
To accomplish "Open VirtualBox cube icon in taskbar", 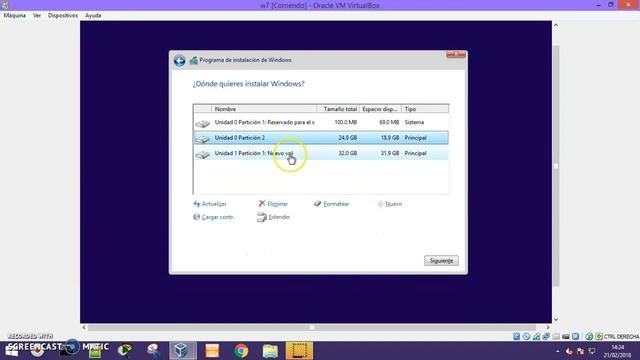I will point(181,351).
